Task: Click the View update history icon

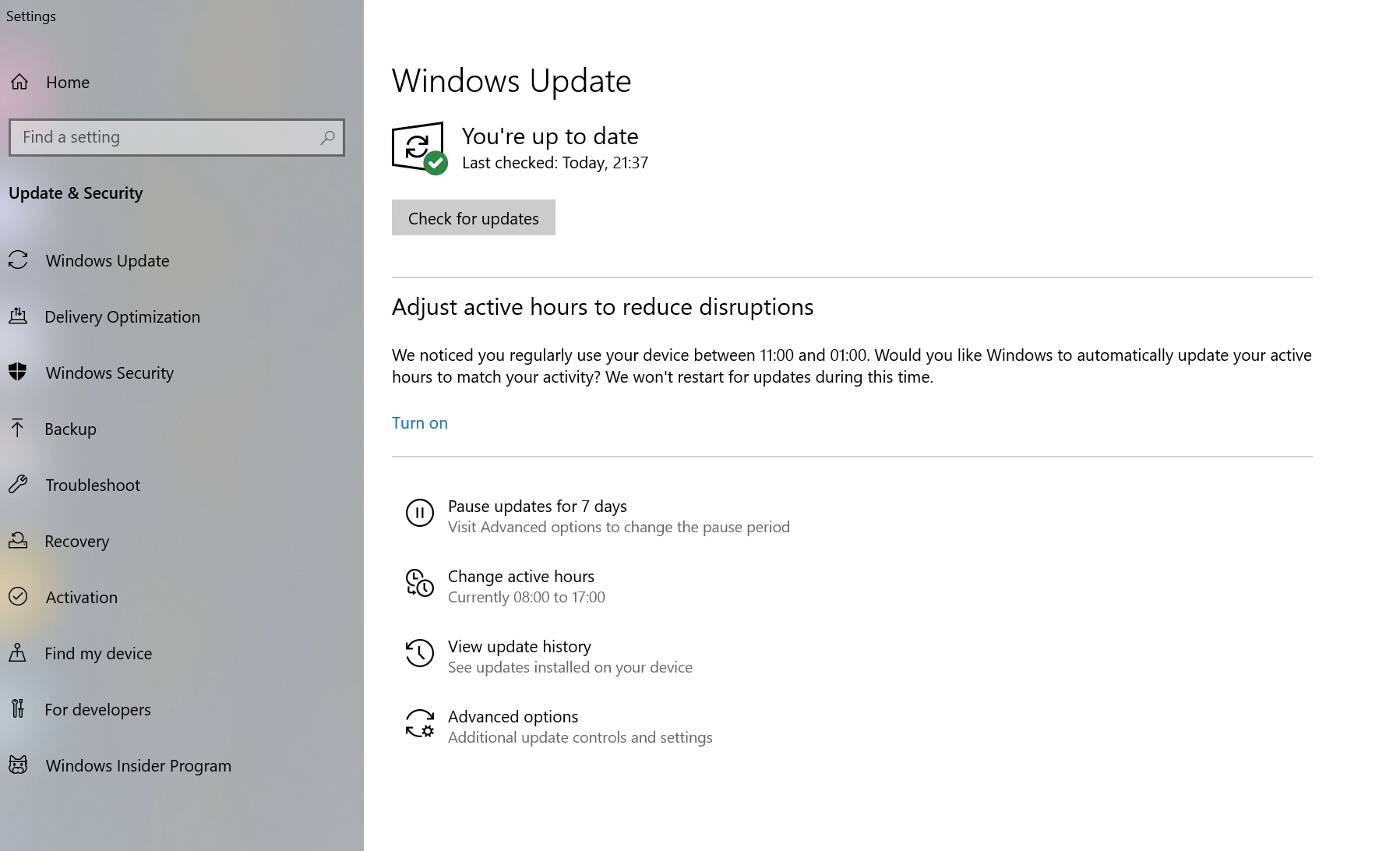Action: tap(419, 653)
